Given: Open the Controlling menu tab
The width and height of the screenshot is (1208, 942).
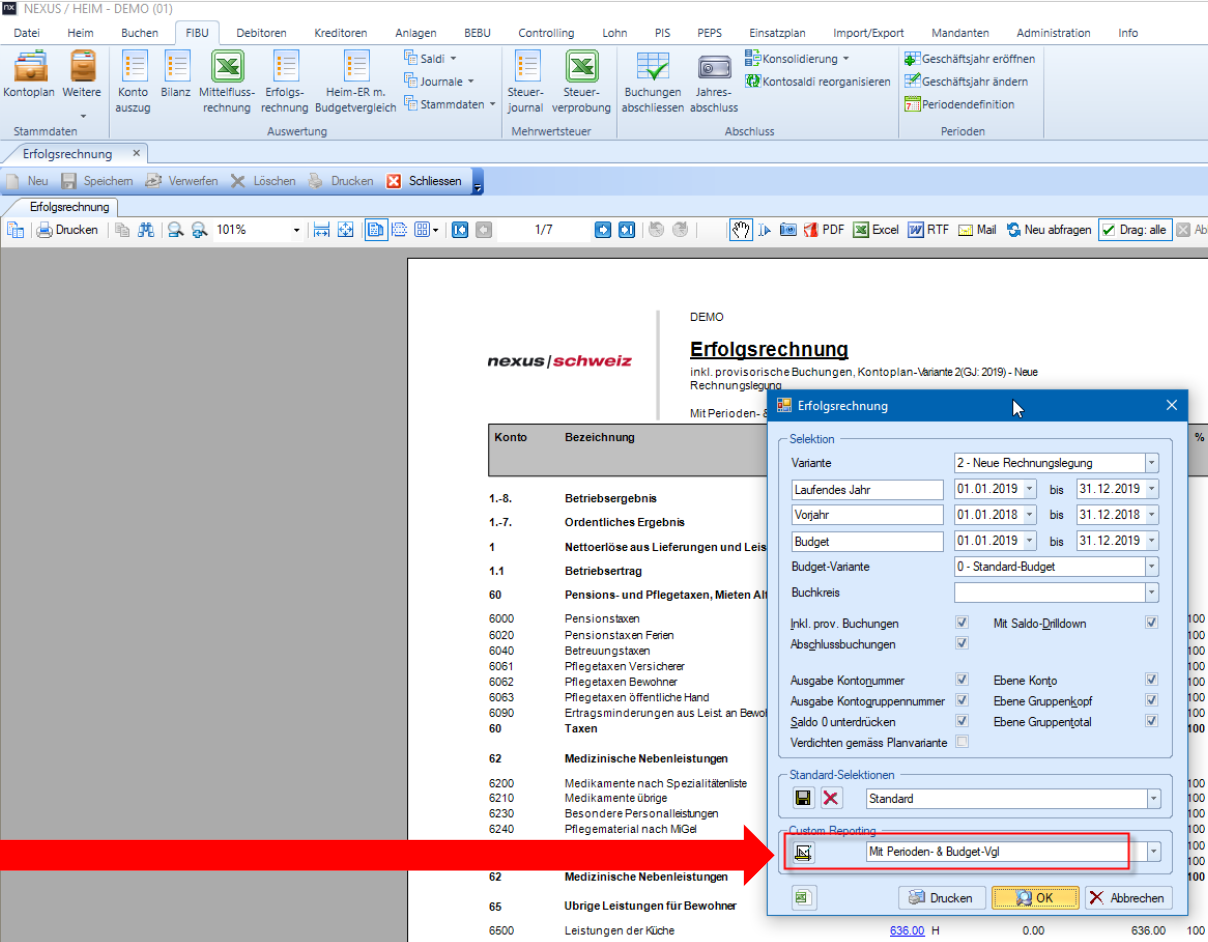Looking at the screenshot, I should tap(546, 33).
